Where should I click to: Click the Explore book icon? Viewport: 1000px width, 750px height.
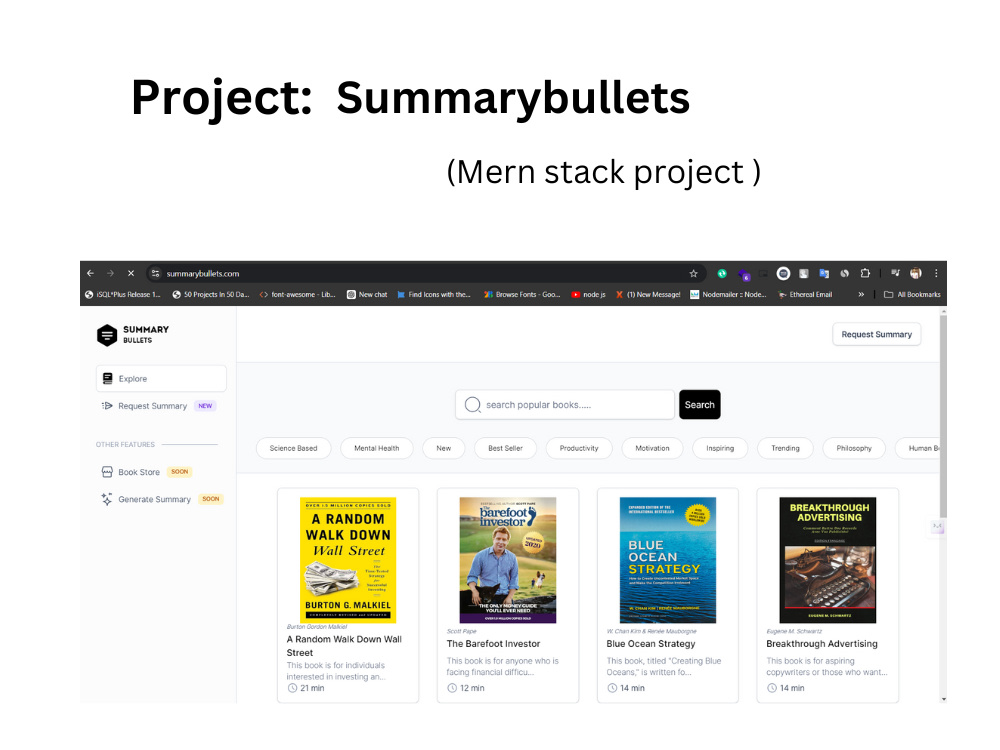pos(107,378)
